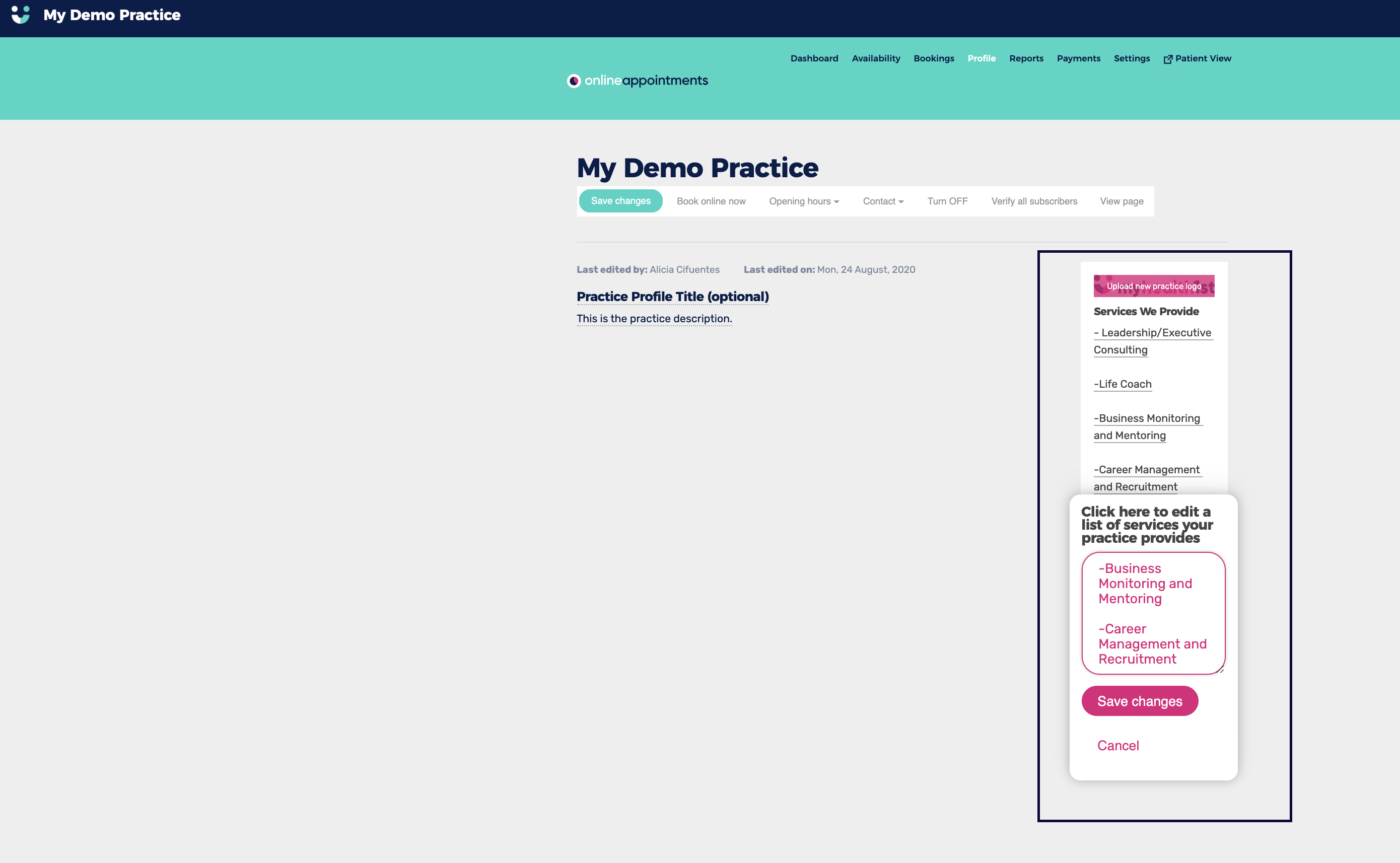Open Patient View external link icon
1400x863 pixels.
point(1168,59)
